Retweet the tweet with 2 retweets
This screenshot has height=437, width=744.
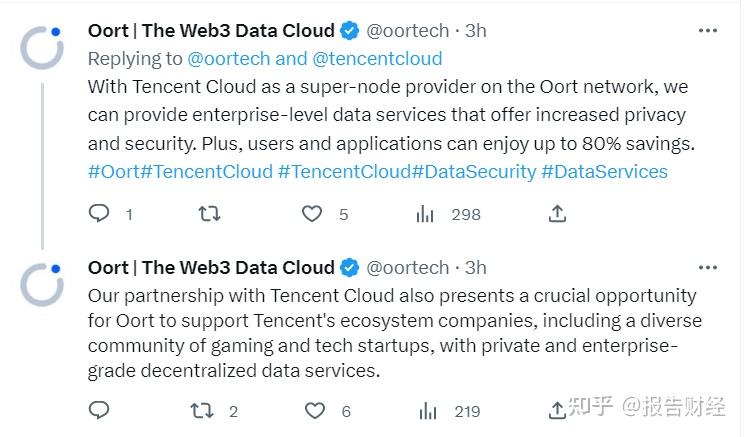tap(201, 410)
